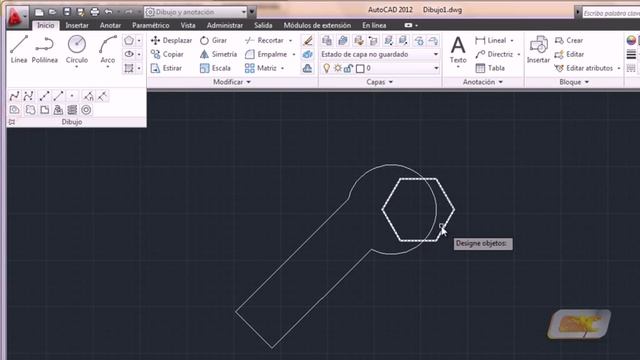The image size is (640, 360).
Task: Expand the Modificar panel
Action: click(232, 82)
